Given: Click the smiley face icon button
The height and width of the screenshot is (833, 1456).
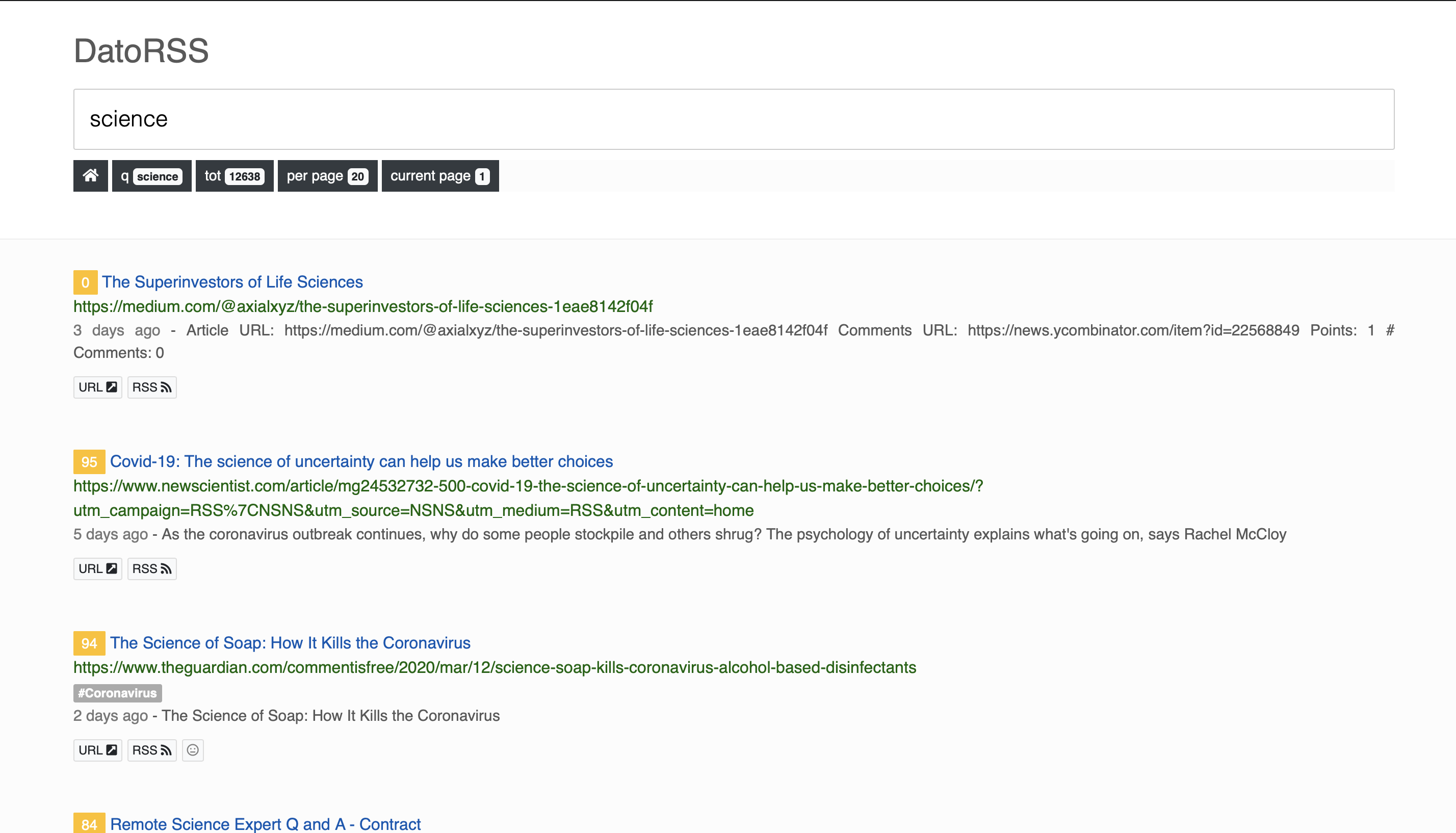Looking at the screenshot, I should coord(193,750).
